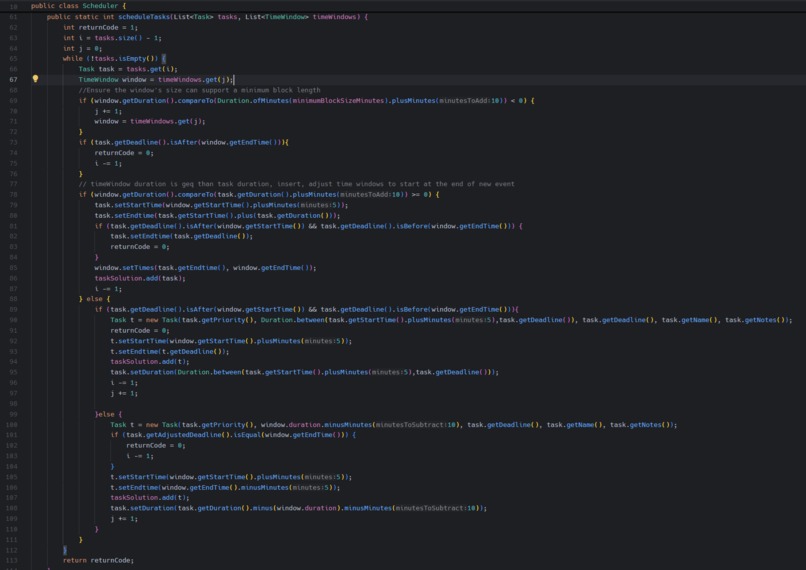This screenshot has height=570, width=806.
Task: Click 'taskSolution.add(t);' on line 94
Action: [150, 362]
